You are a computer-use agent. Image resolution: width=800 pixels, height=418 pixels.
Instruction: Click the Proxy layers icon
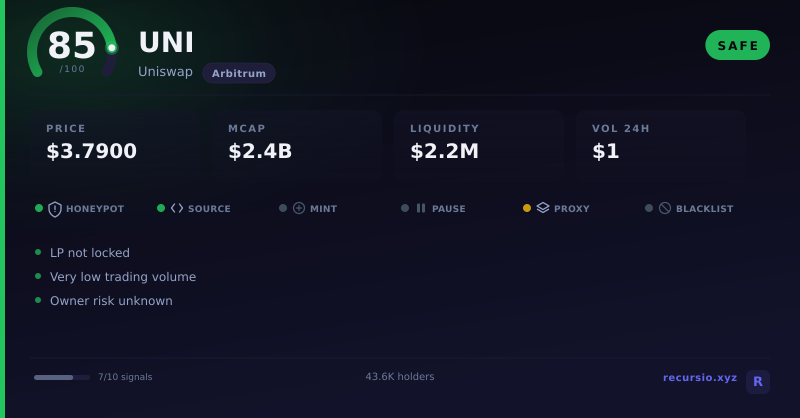[543, 208]
